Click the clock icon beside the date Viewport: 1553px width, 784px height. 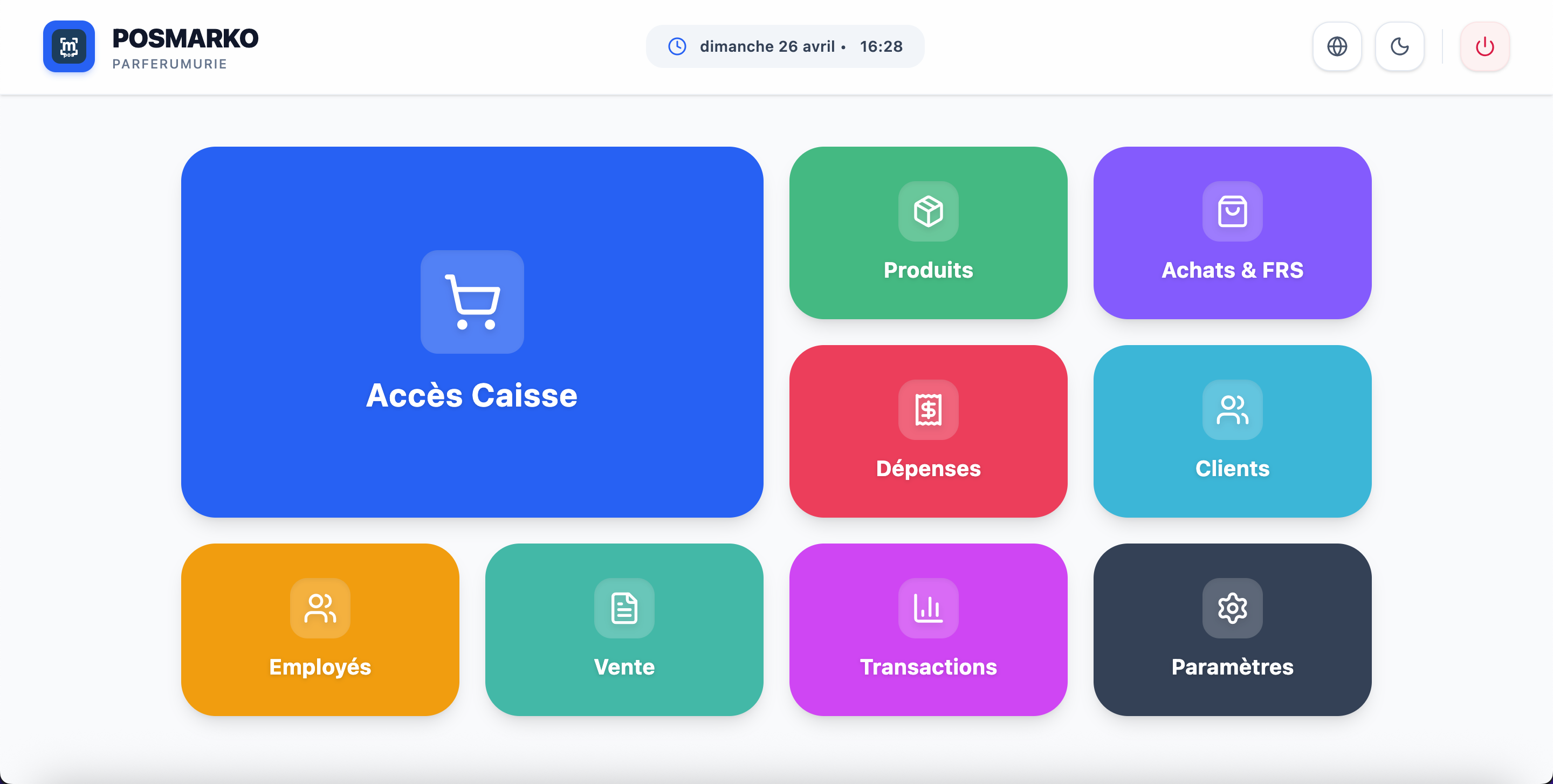tap(677, 46)
